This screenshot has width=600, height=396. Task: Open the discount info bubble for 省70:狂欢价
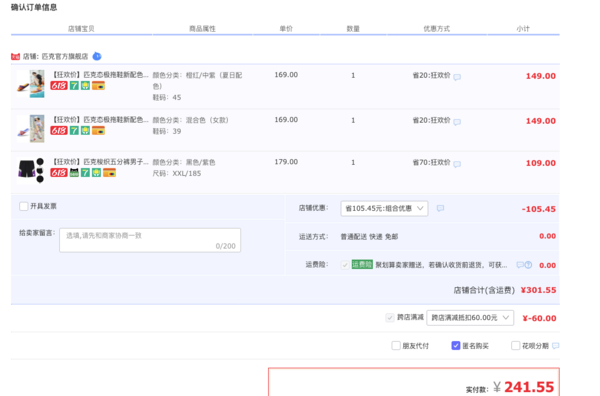tap(457, 164)
